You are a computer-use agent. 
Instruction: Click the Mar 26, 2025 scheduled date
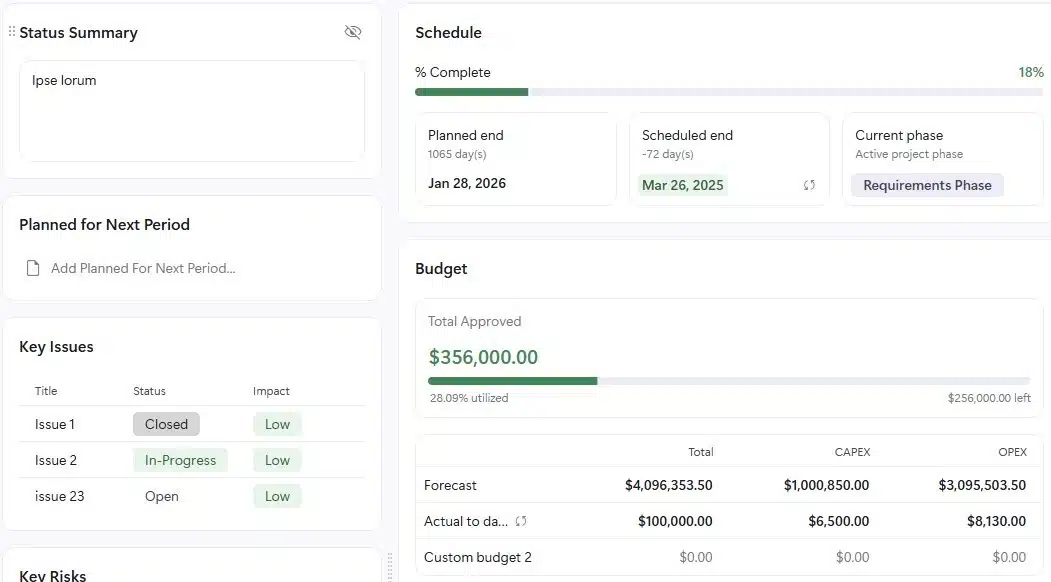[683, 185]
